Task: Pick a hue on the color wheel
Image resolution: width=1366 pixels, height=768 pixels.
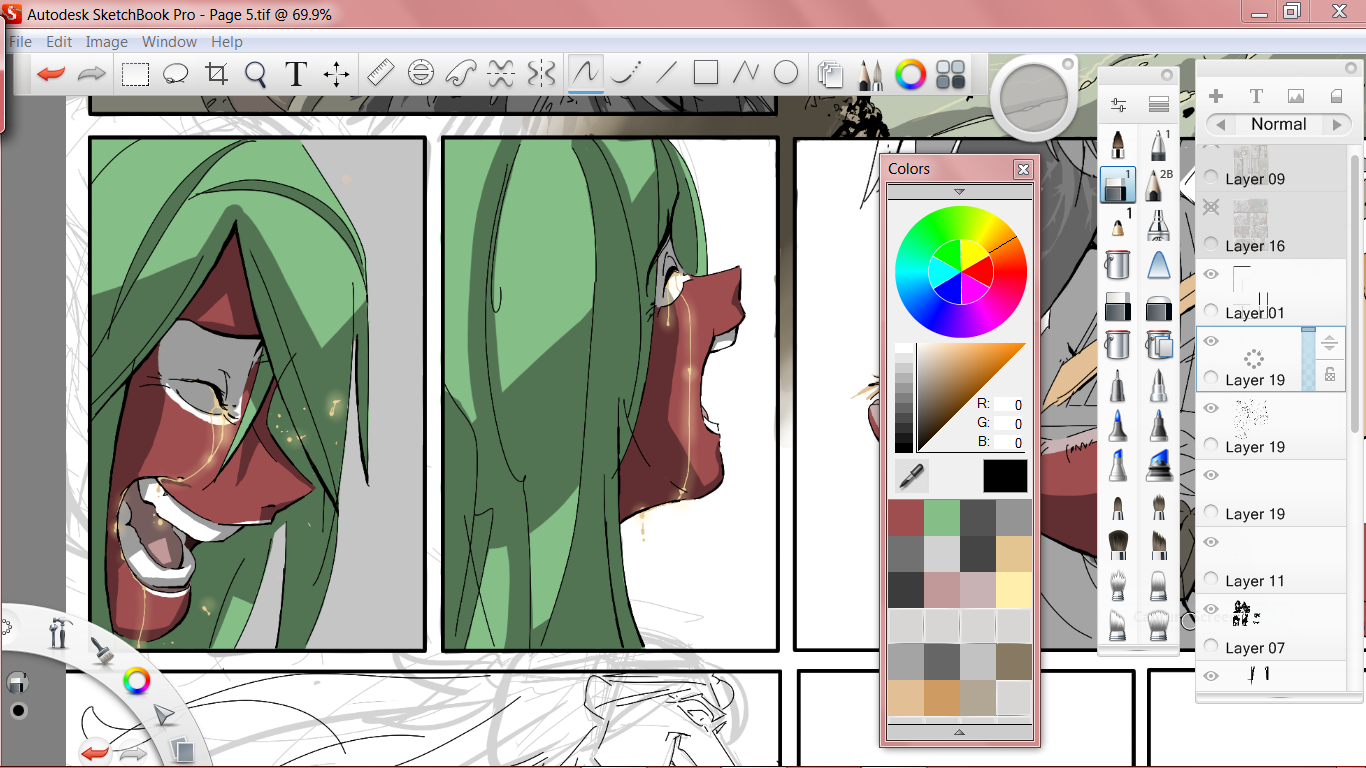Action: click(x=961, y=271)
